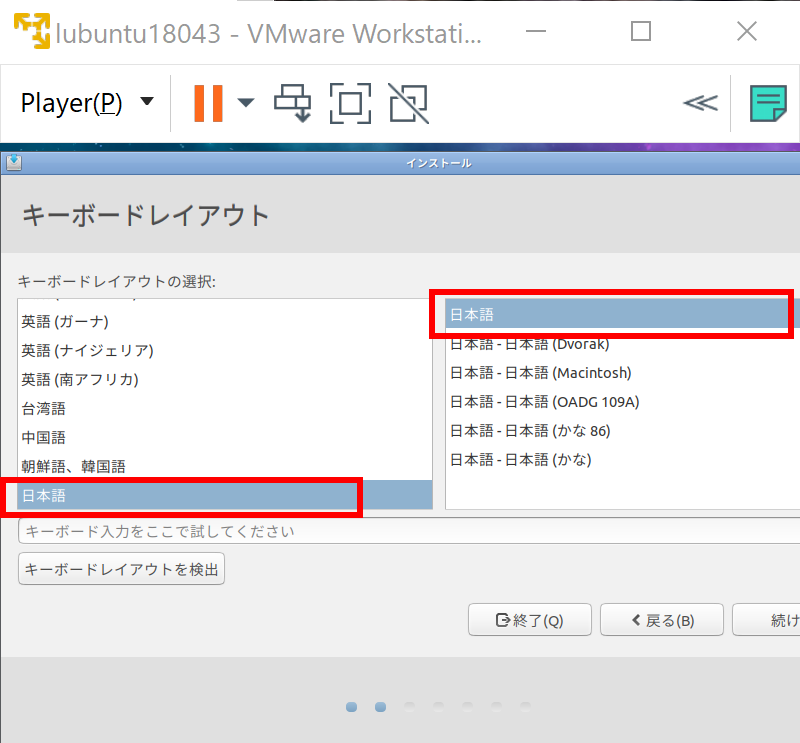This screenshot has height=743, width=800.
Task: Minimize the VMware Workstation window
Action: point(536,32)
